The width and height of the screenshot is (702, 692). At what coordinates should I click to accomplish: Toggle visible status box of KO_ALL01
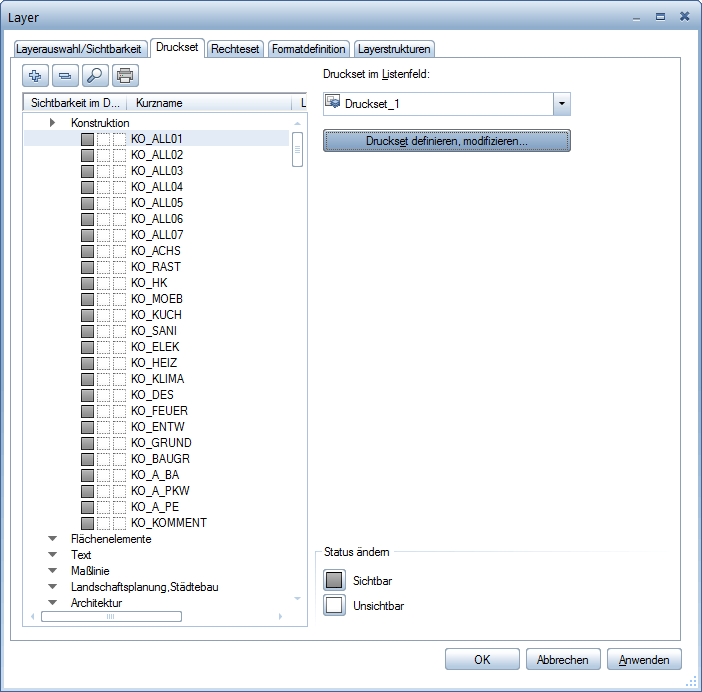pos(87,139)
